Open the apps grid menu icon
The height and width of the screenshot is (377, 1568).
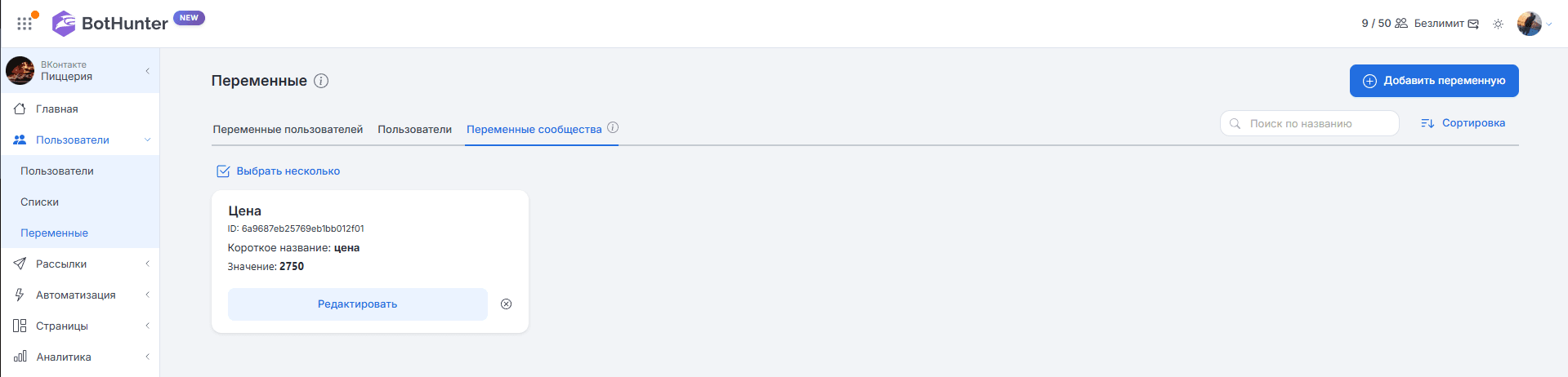click(x=25, y=24)
